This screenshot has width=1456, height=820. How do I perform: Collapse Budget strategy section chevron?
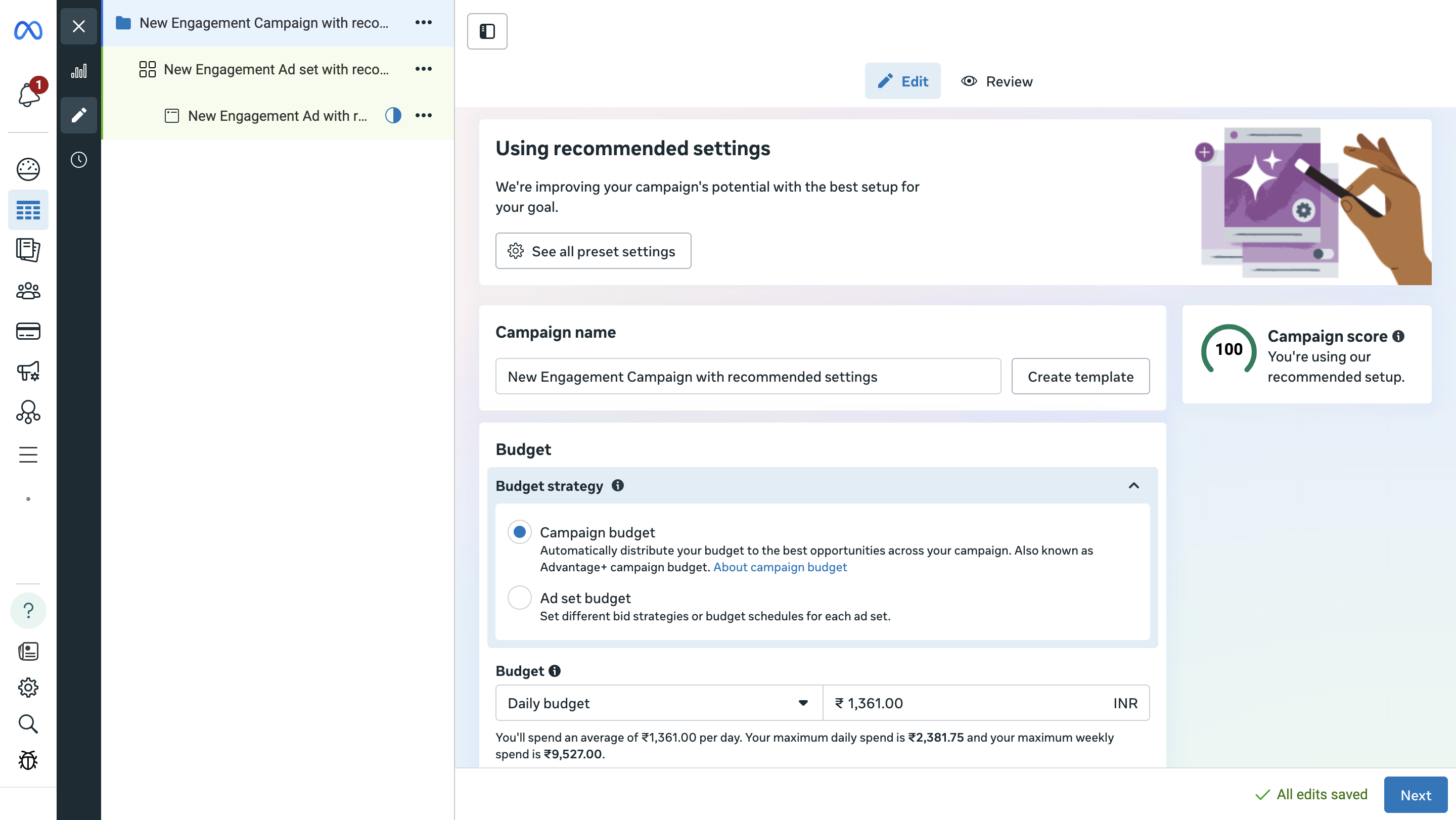(1133, 485)
